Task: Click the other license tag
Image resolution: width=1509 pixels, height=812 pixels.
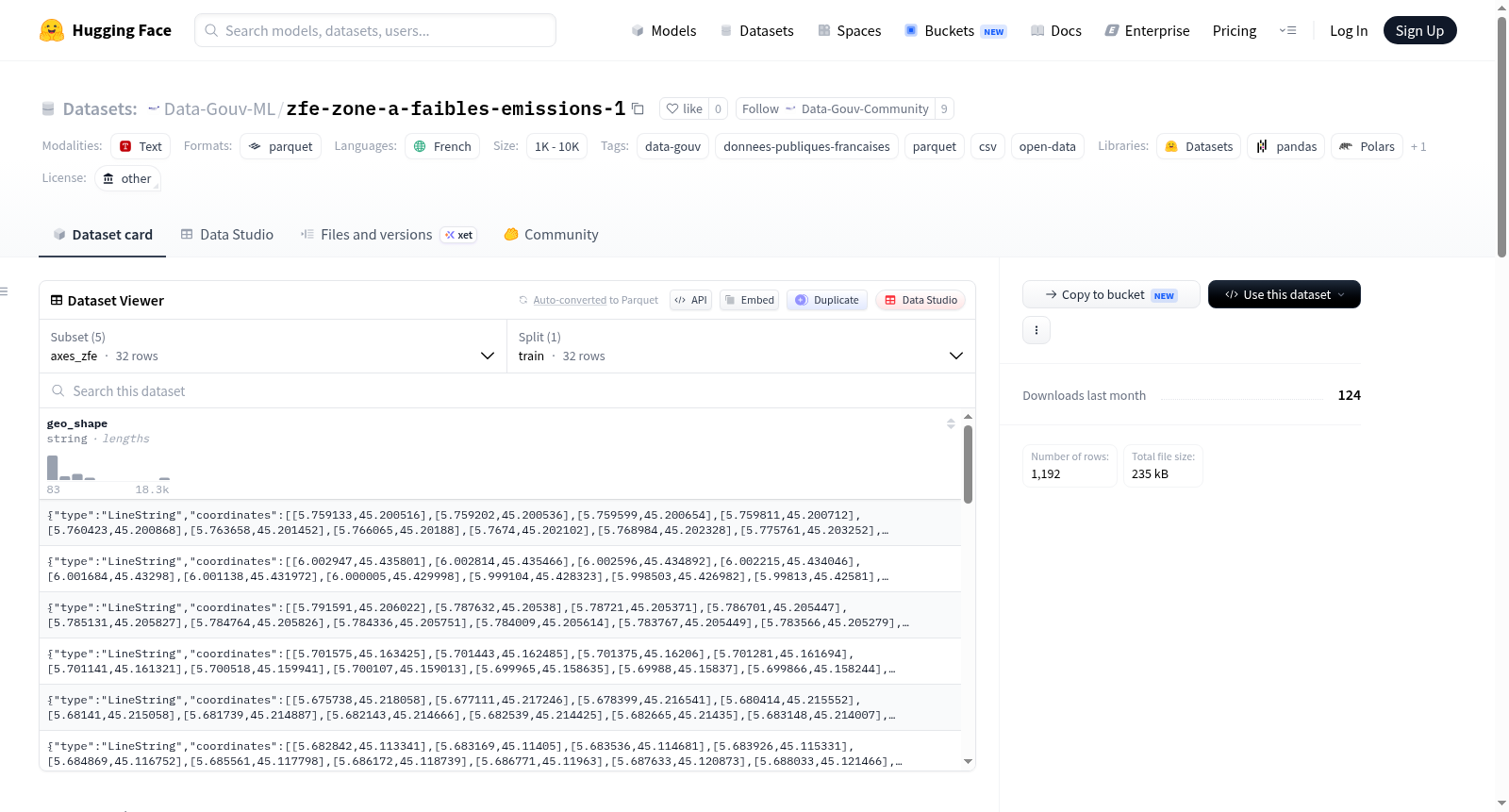Action: click(x=127, y=178)
